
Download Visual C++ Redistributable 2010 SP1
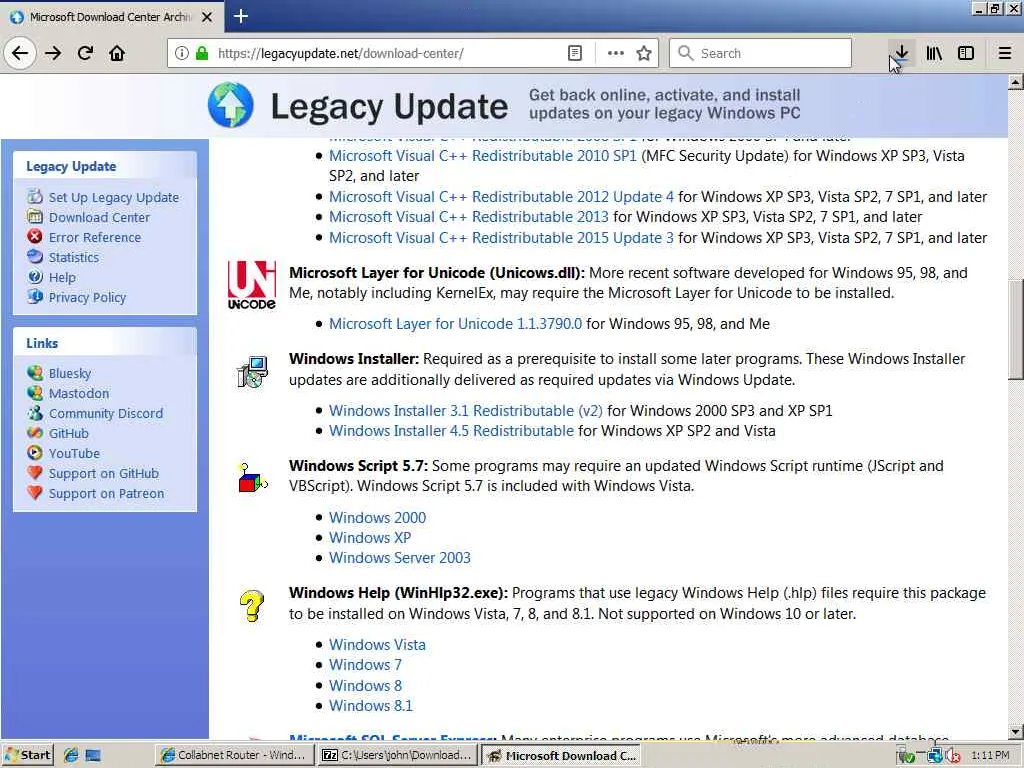click(x=483, y=155)
